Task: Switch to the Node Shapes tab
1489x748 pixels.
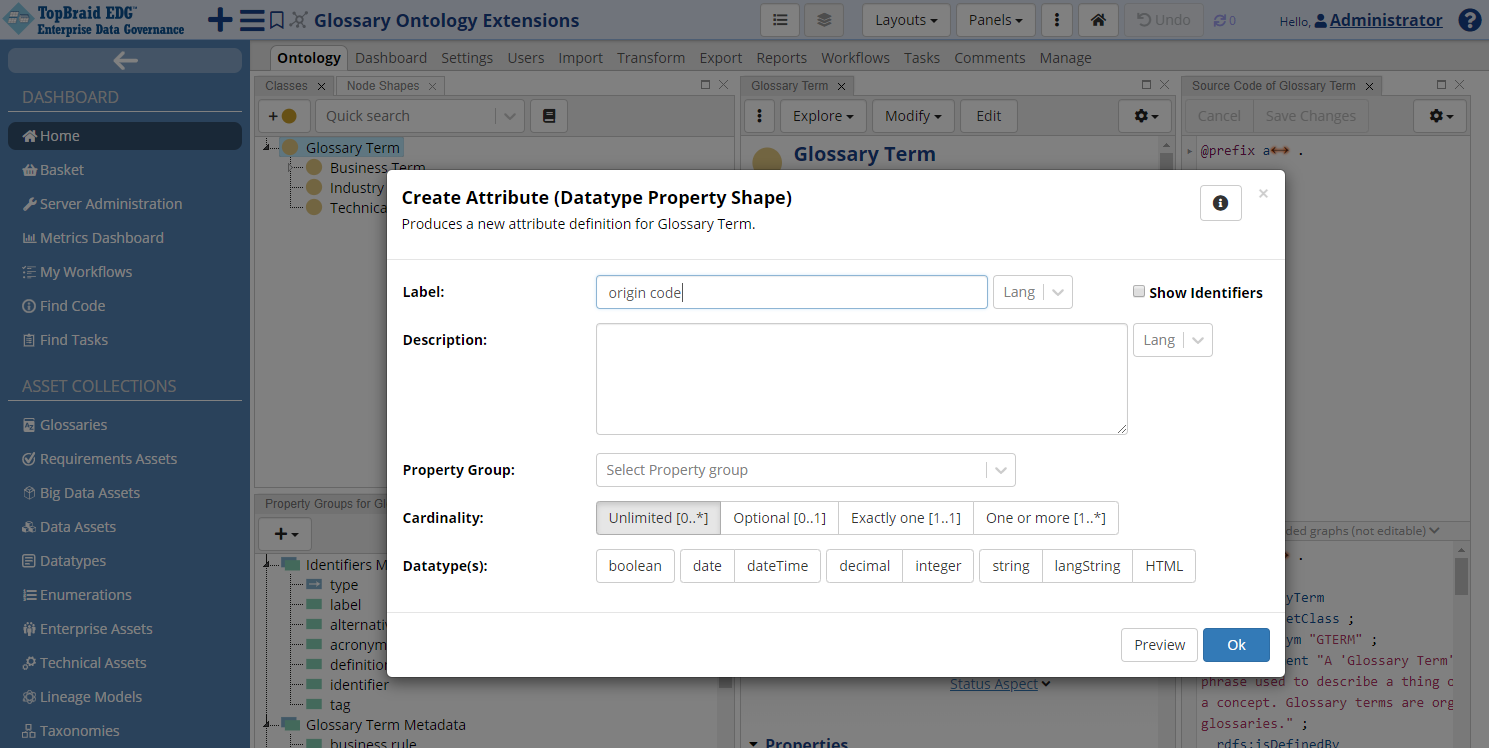Action: click(x=381, y=85)
